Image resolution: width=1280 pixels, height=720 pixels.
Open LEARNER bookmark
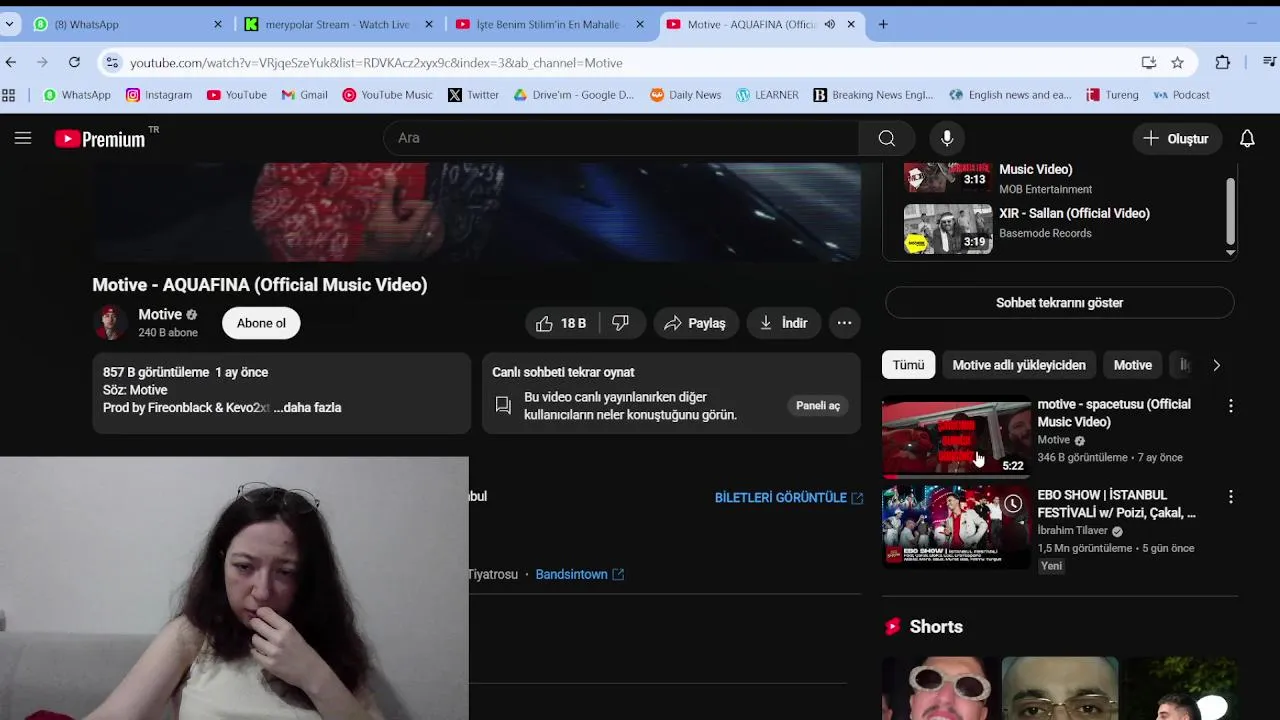pyautogui.click(x=767, y=95)
